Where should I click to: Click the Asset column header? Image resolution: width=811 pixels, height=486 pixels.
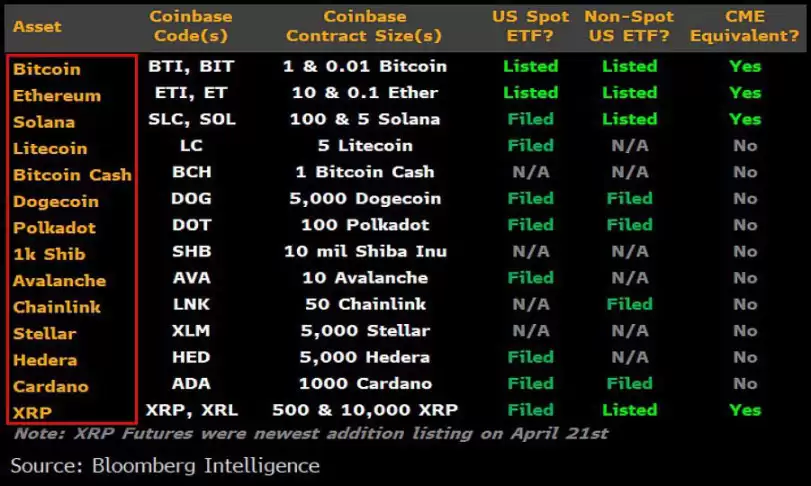pyautogui.click(x=37, y=26)
